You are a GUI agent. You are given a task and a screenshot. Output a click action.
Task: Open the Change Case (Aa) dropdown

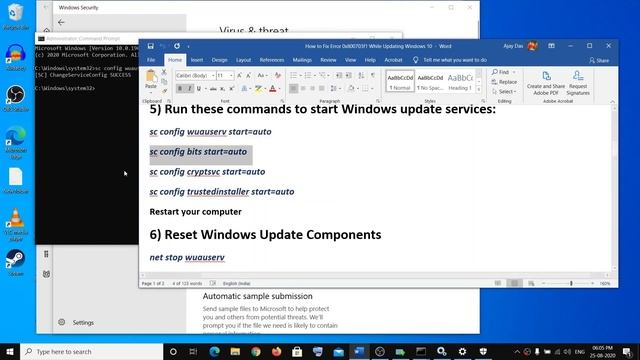(x=262, y=76)
